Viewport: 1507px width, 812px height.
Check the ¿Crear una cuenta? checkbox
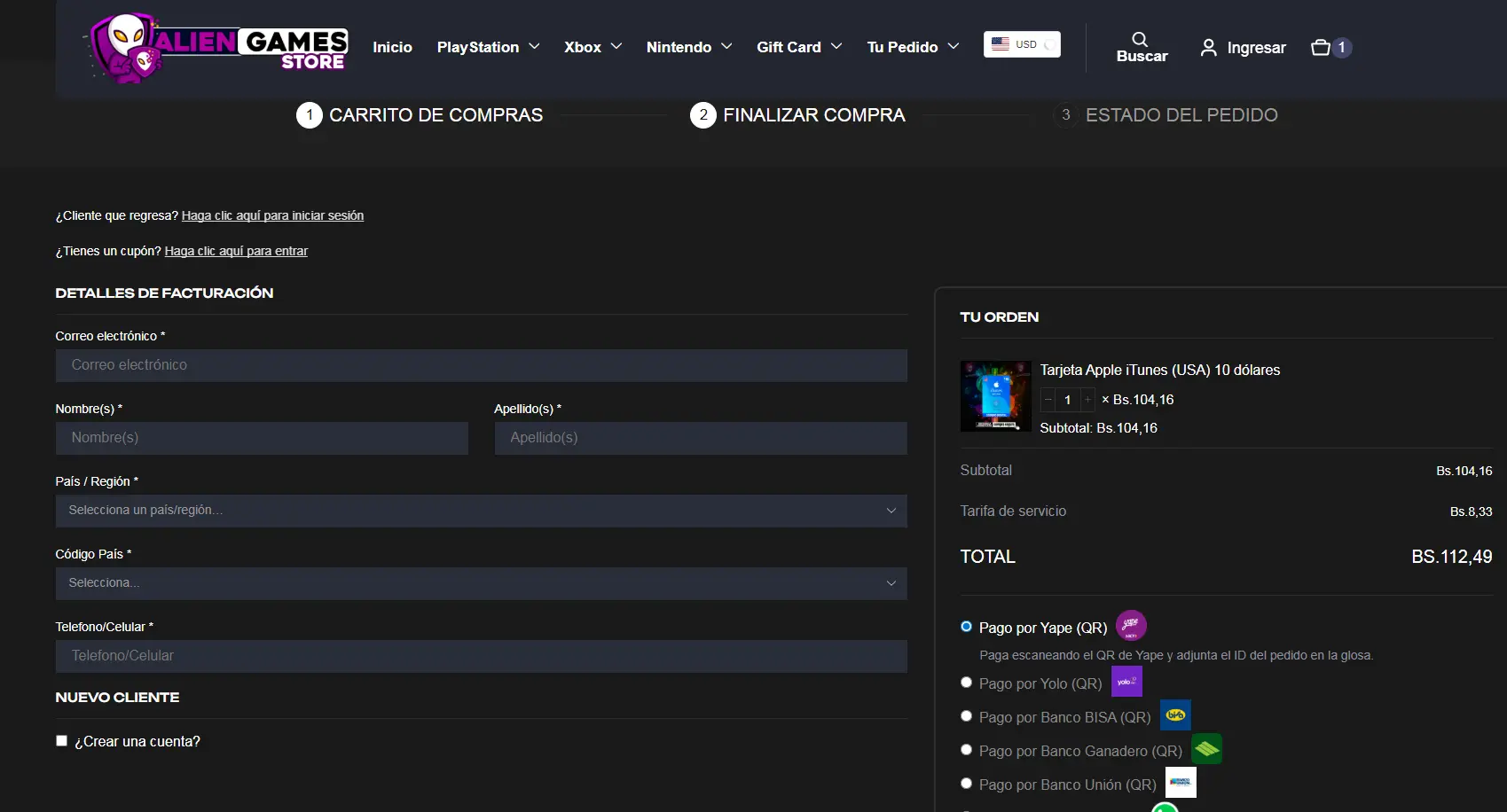pyautogui.click(x=61, y=741)
